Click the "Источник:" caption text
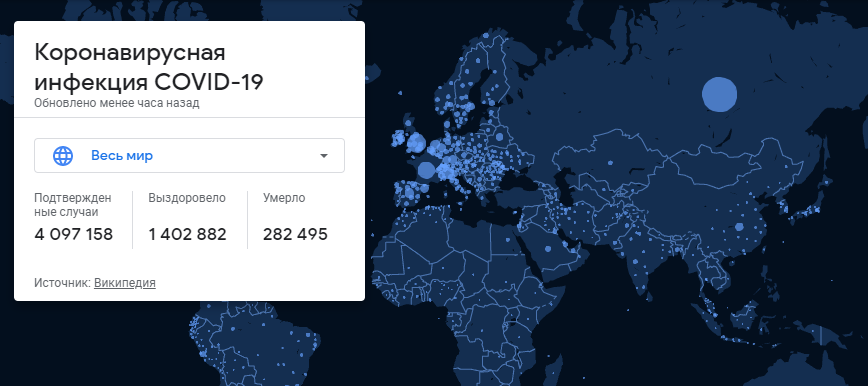Screen dimensions: 868x386 tap(63, 283)
